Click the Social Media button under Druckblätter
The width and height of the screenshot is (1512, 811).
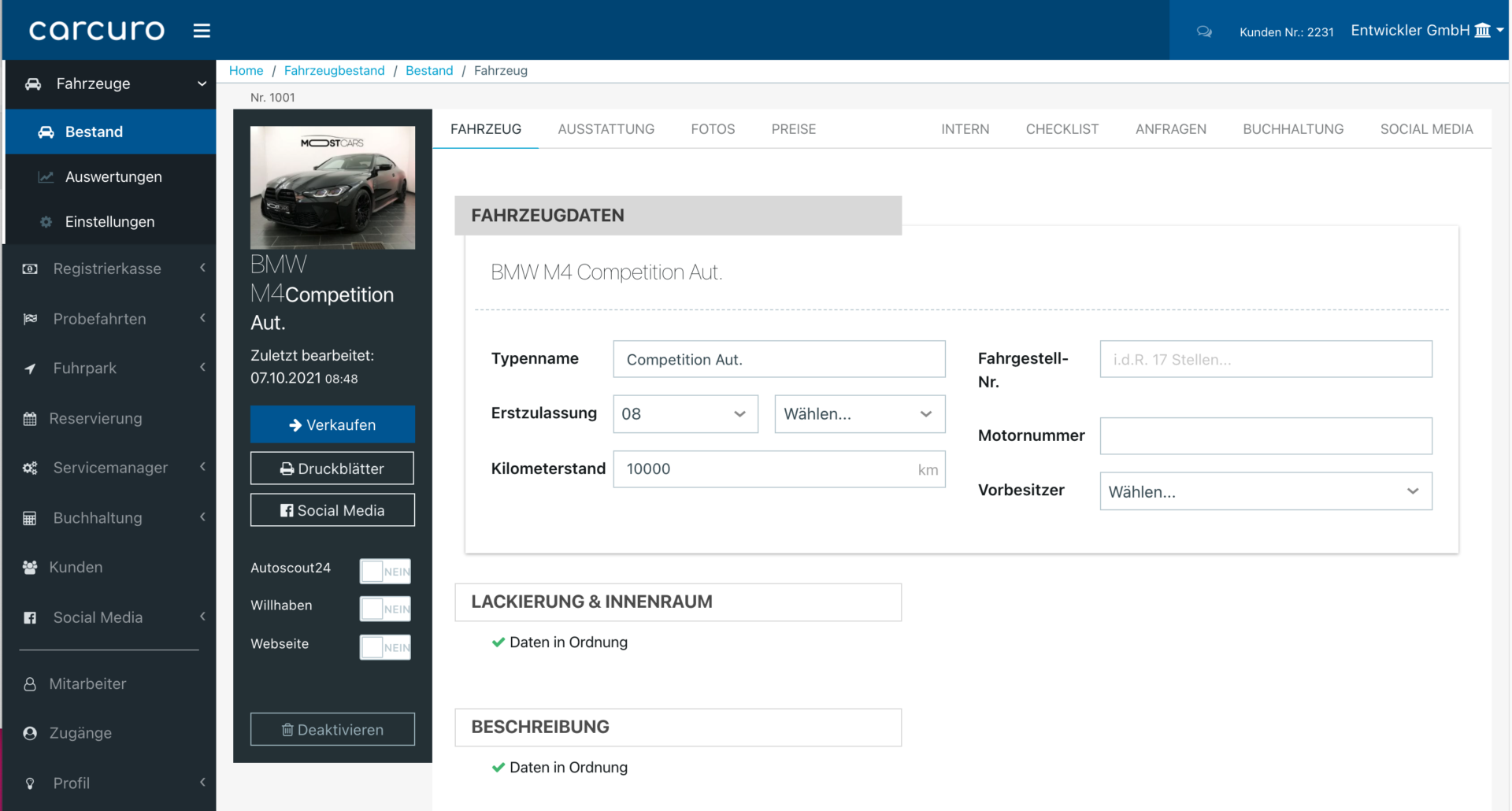(x=332, y=510)
